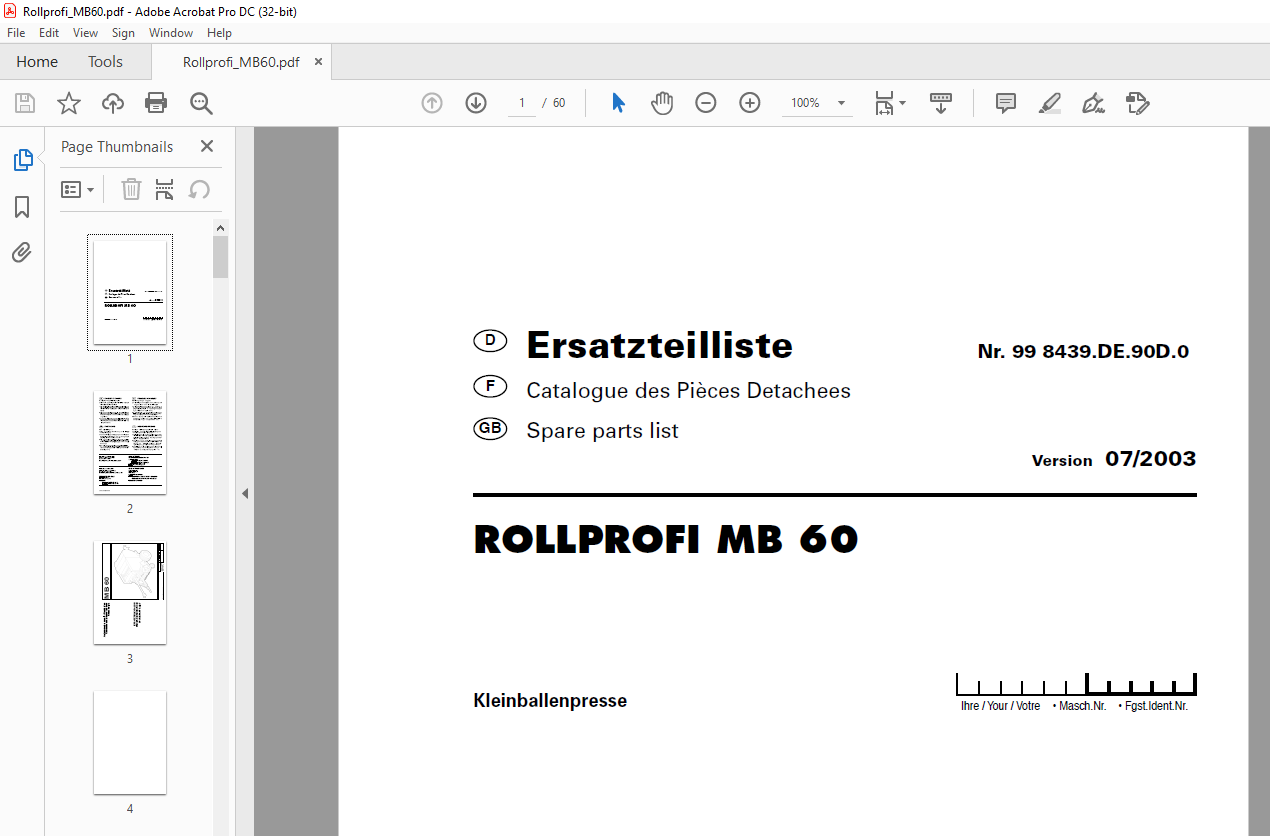Click the Nr. 99 8439.DE.90D.0 text
The height and width of the screenshot is (836, 1270).
[1083, 352]
